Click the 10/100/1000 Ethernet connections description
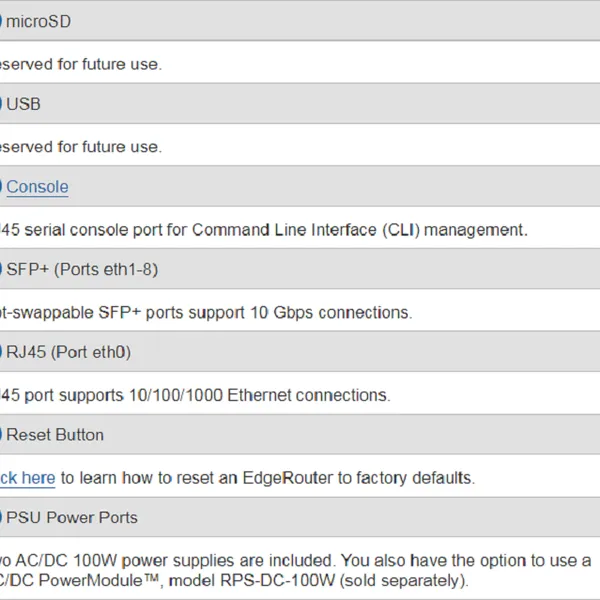This screenshot has height=600, width=600. (193, 395)
